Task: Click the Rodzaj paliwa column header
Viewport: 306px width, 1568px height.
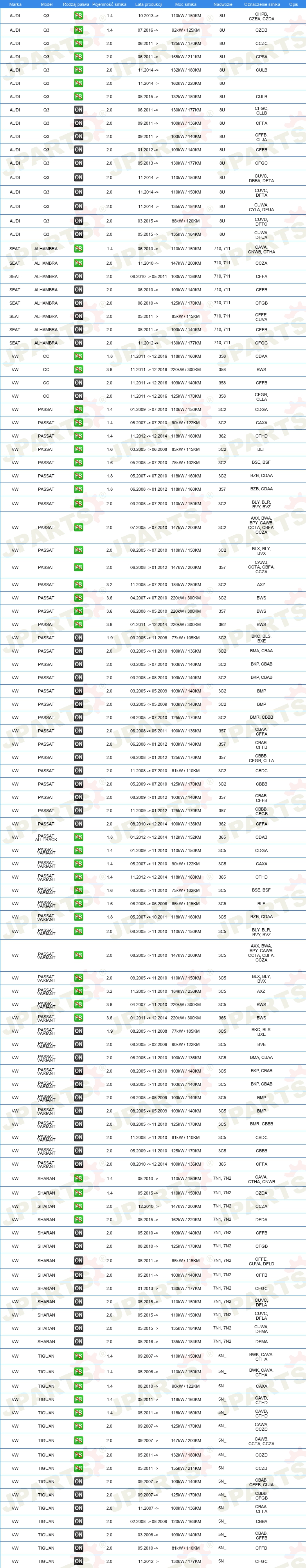Action: click(76, 4)
